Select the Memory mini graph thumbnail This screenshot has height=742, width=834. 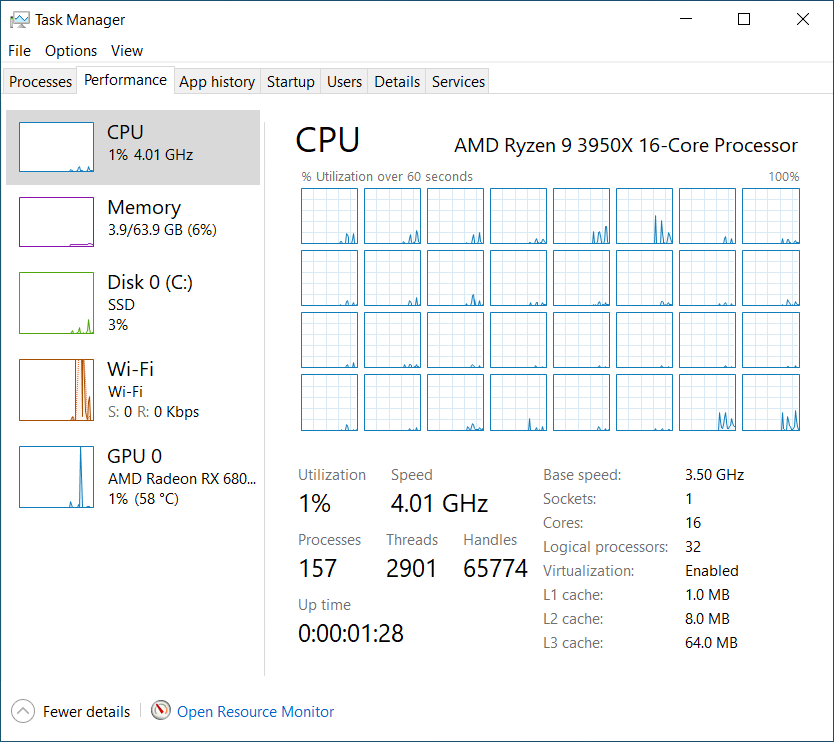click(x=56, y=222)
